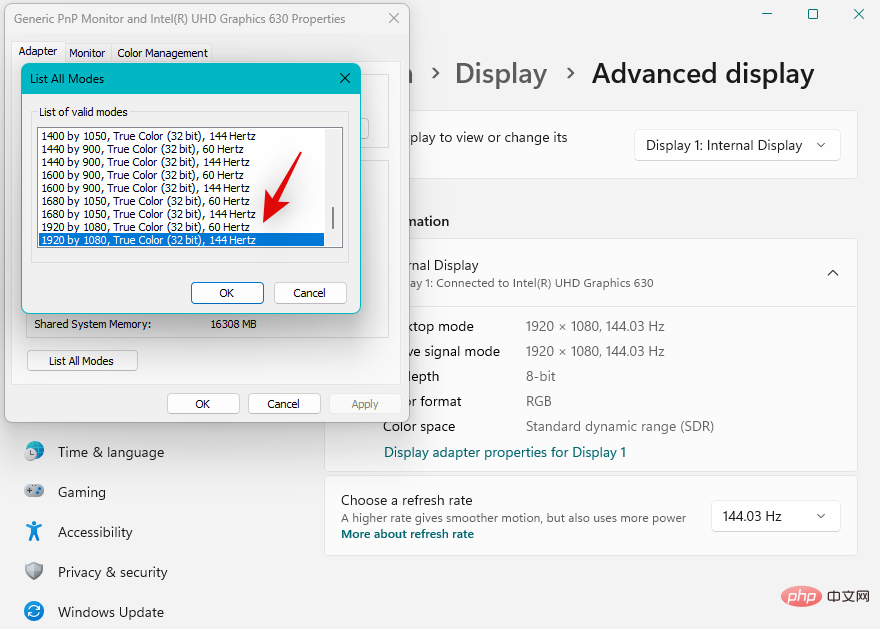Click the Privacy & security shield icon
The width and height of the screenshot is (880, 629).
pyautogui.click(x=34, y=572)
